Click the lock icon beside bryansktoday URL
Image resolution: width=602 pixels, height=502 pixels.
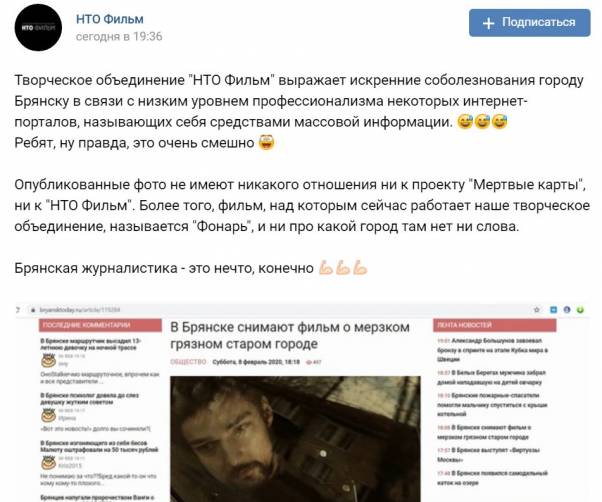tap(33, 310)
